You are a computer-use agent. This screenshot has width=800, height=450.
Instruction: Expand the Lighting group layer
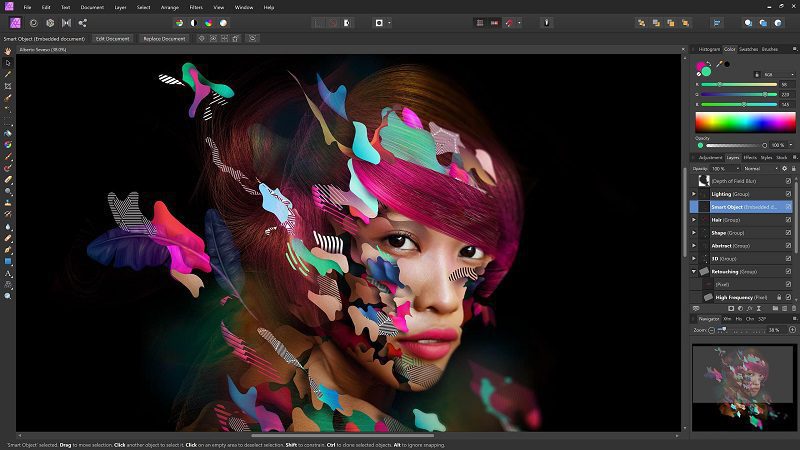pyautogui.click(x=695, y=193)
